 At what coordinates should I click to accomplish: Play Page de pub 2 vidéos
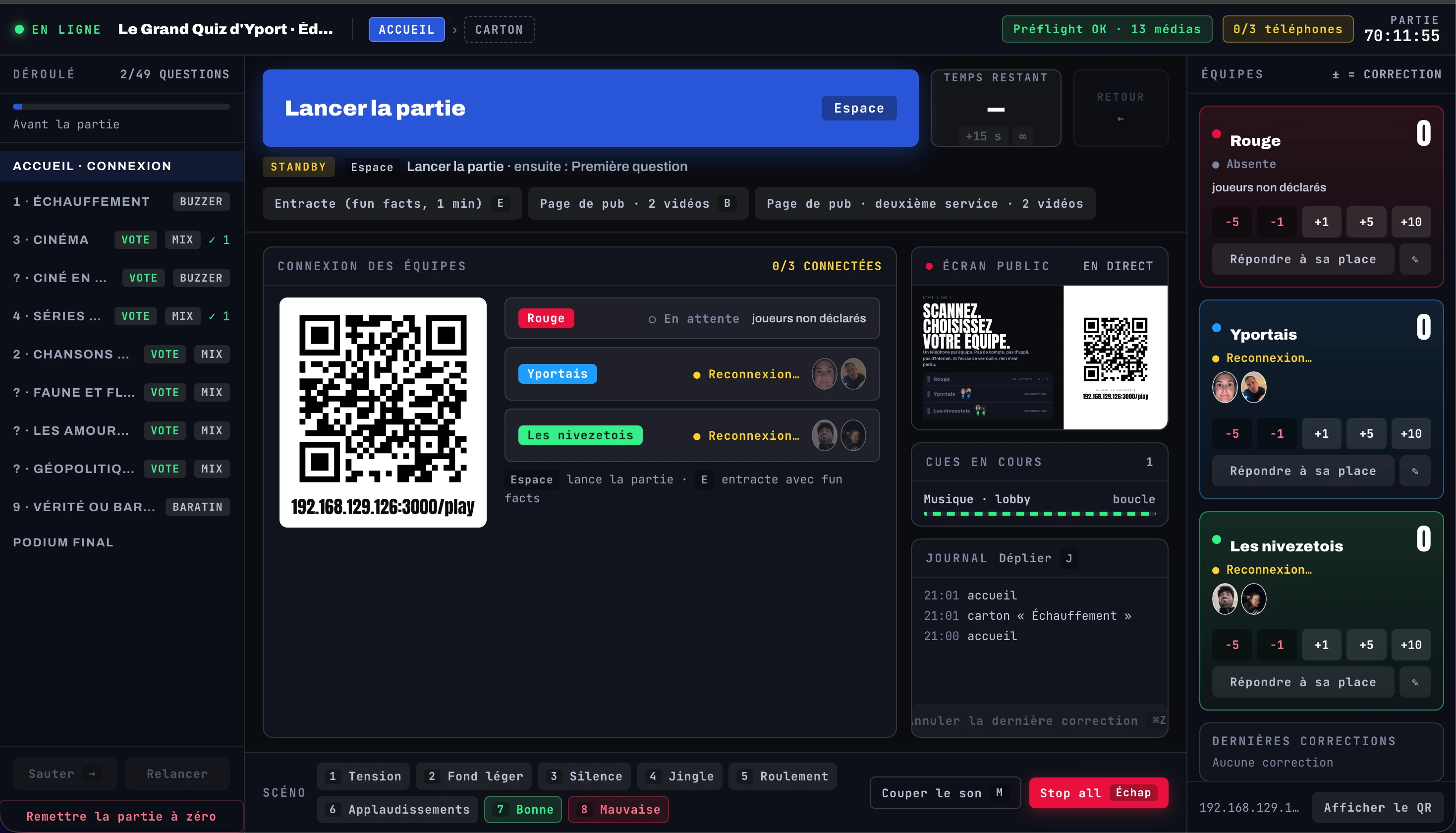point(638,204)
